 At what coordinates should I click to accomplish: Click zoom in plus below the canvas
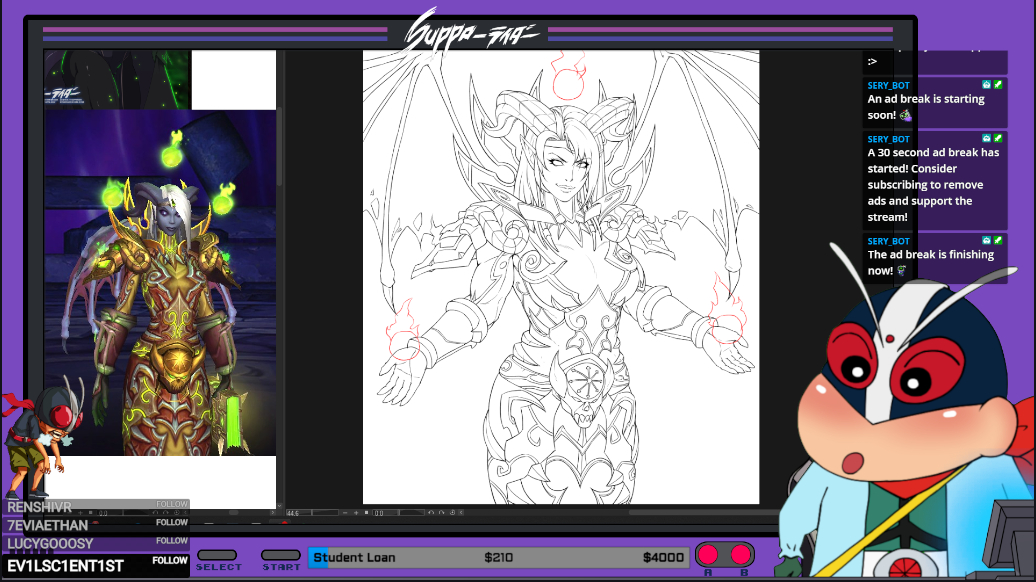357,513
